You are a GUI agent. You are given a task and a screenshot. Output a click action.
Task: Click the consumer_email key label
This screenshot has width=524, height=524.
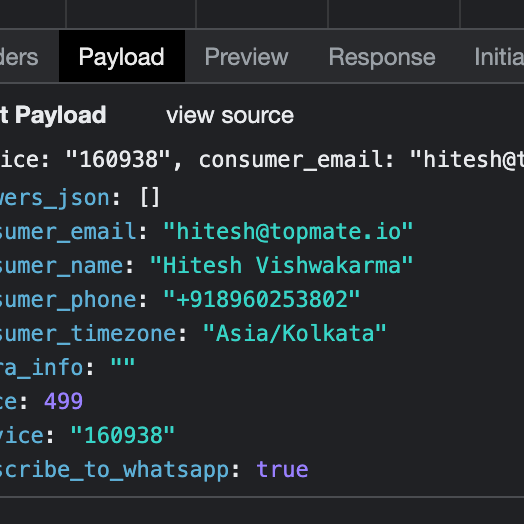(68, 231)
